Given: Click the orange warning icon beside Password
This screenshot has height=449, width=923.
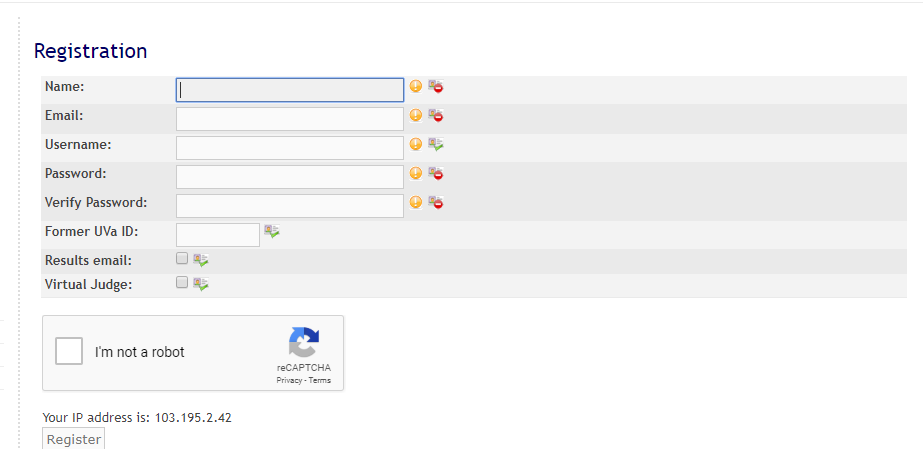Looking at the screenshot, I should (416, 173).
